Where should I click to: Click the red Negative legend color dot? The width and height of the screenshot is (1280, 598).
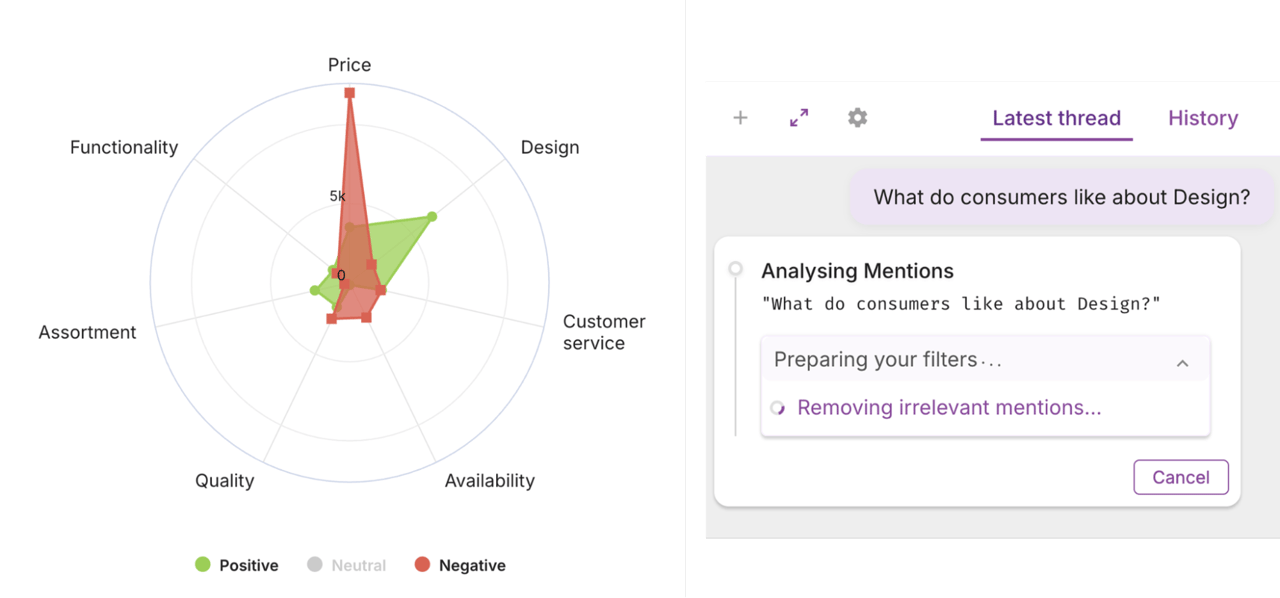[x=422, y=565]
